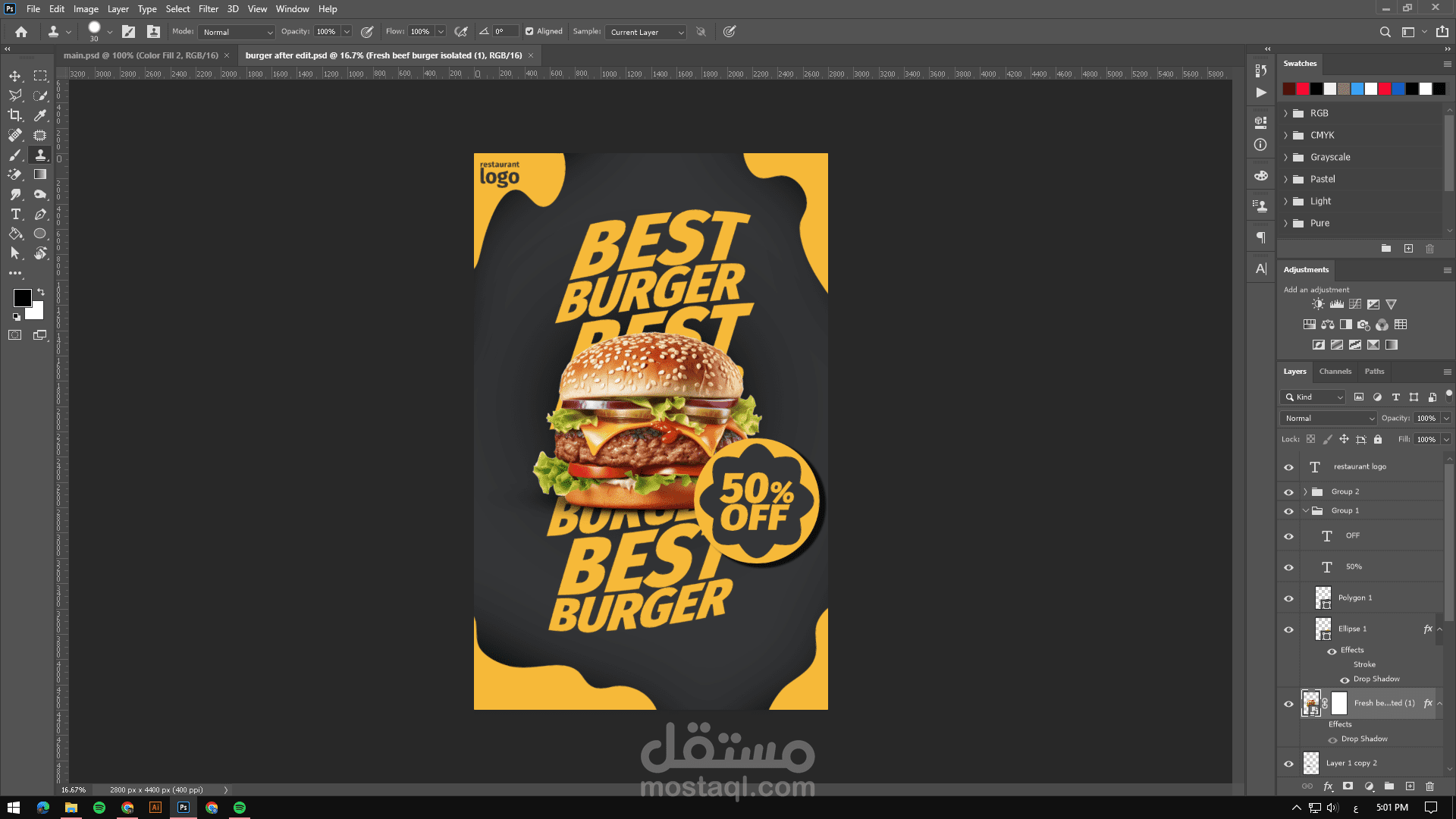Image resolution: width=1456 pixels, height=819 pixels.
Task: Switch to main.psd document tab
Action: click(140, 55)
